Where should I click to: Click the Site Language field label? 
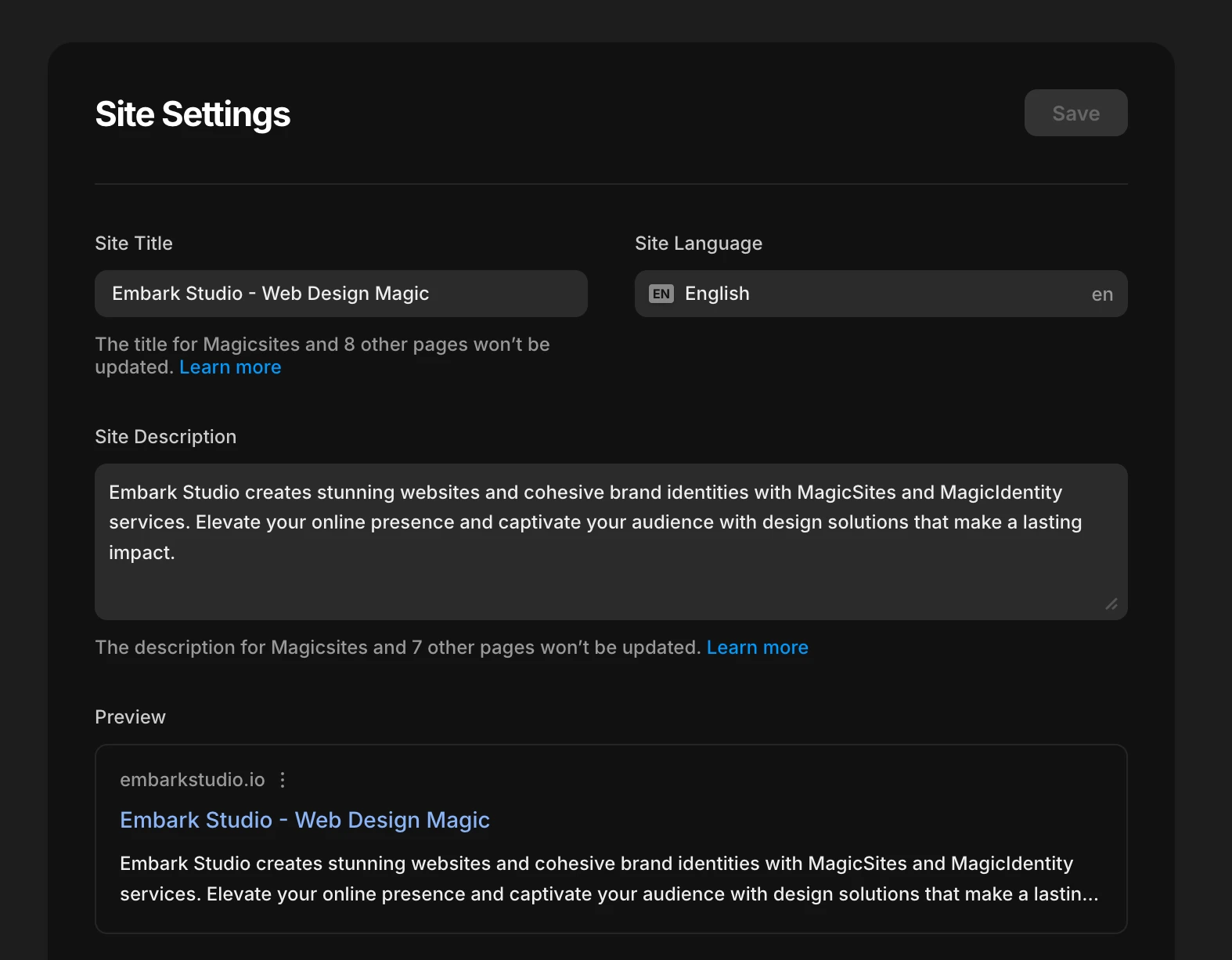click(x=698, y=244)
